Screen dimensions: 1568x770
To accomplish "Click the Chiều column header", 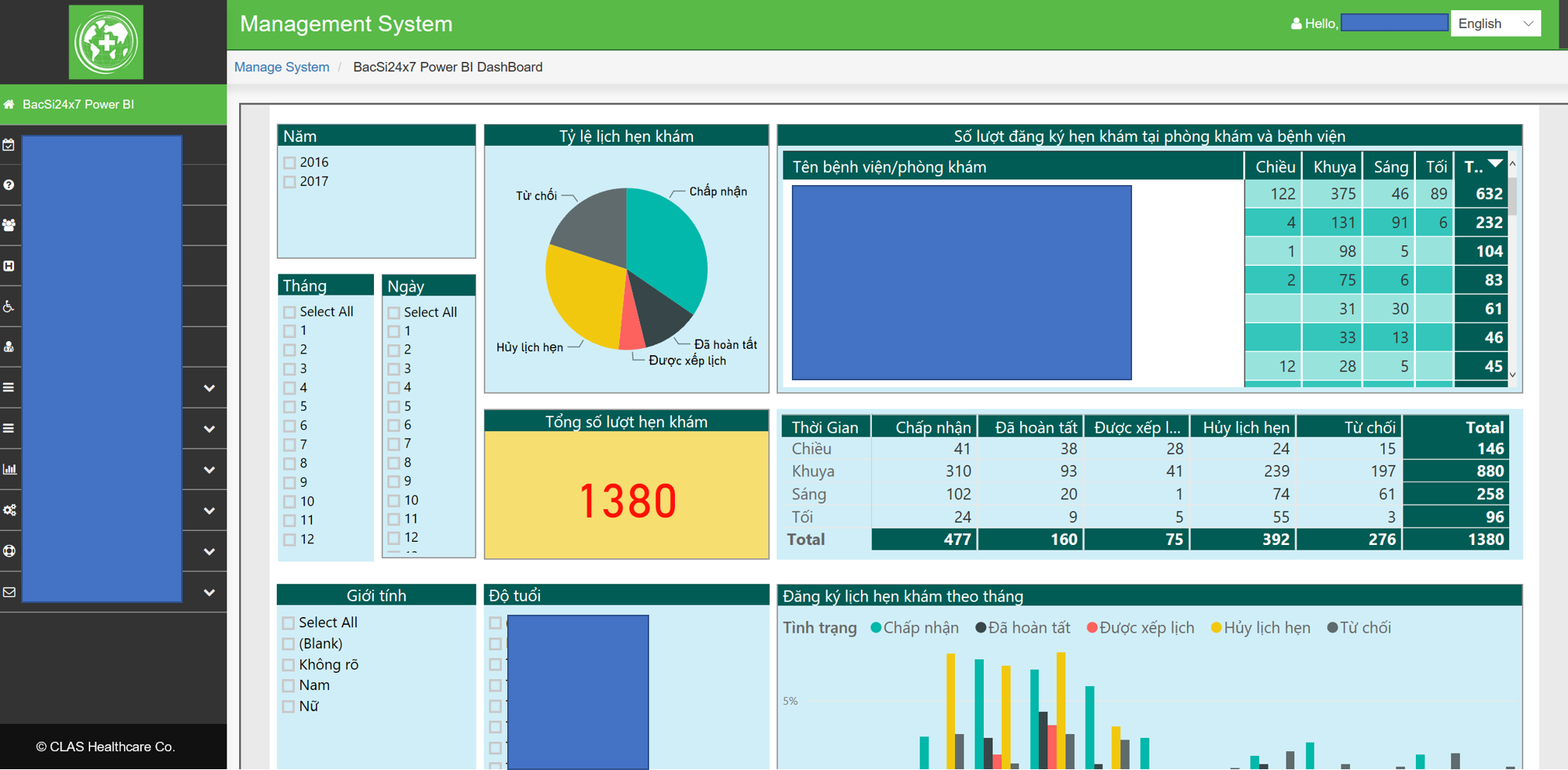I will click(x=1274, y=167).
